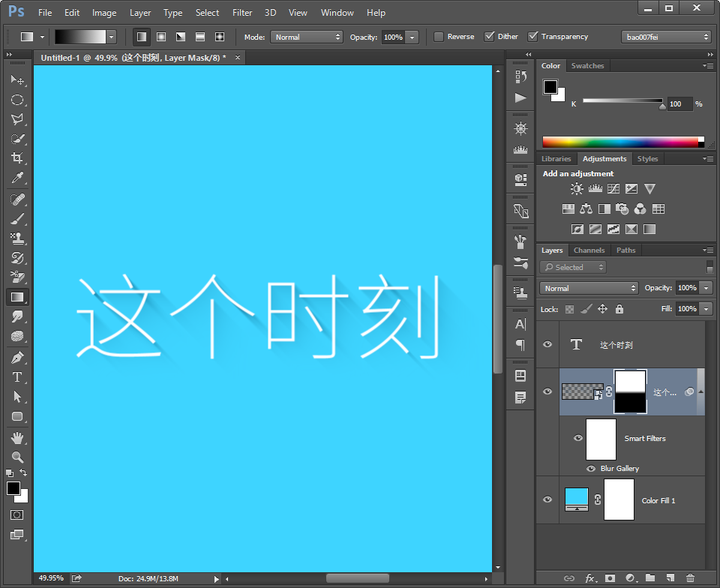Hide the Smart Filters
Screen dimensions: 720x588
pos(578,438)
